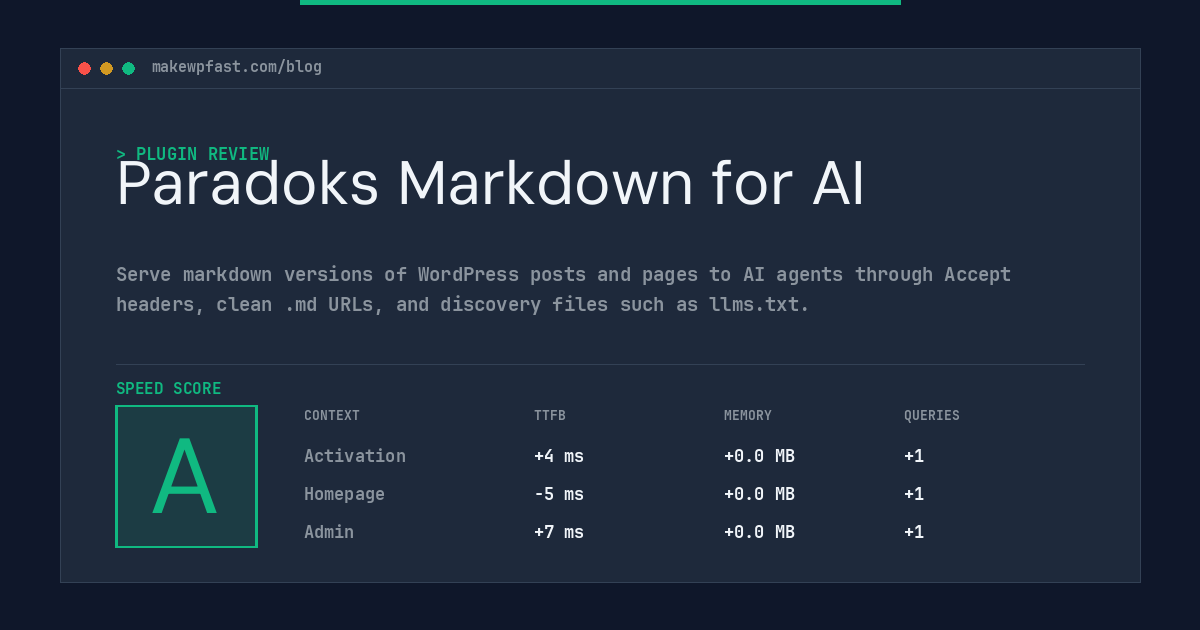Viewport: 1200px width, 630px height.
Task: Select the Admin row label
Action: [x=329, y=532]
